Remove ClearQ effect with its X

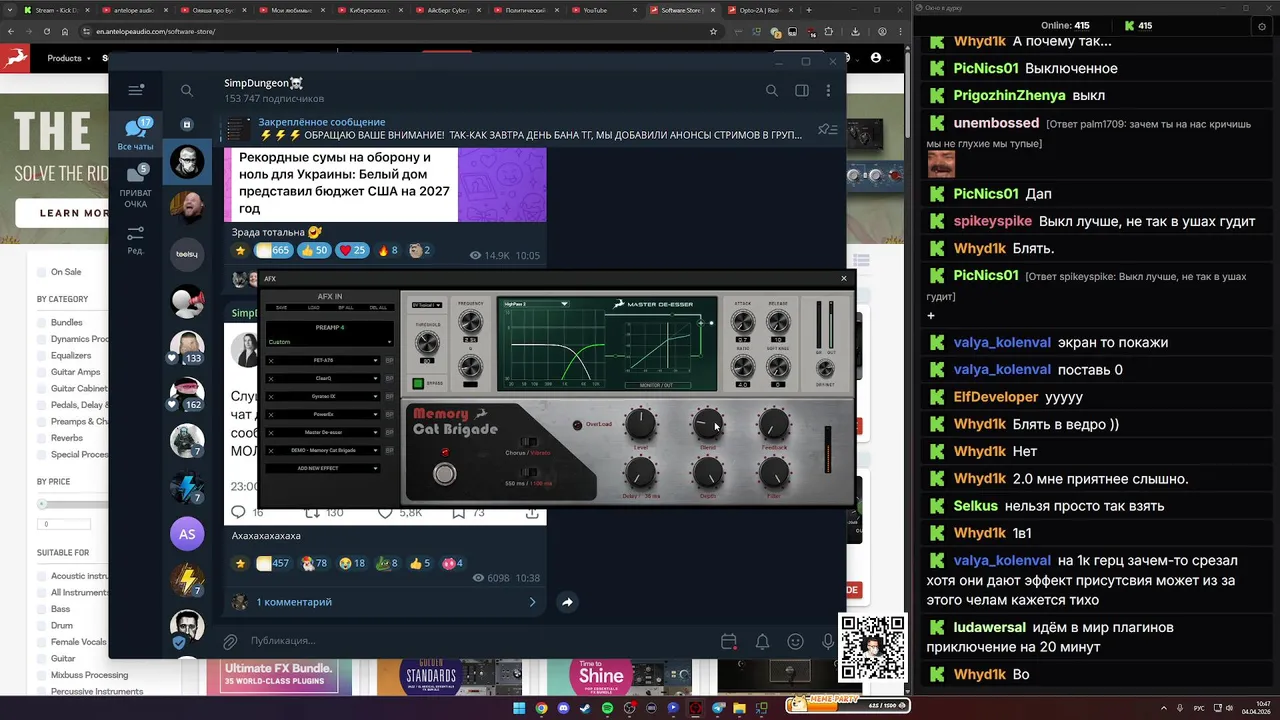click(271, 378)
